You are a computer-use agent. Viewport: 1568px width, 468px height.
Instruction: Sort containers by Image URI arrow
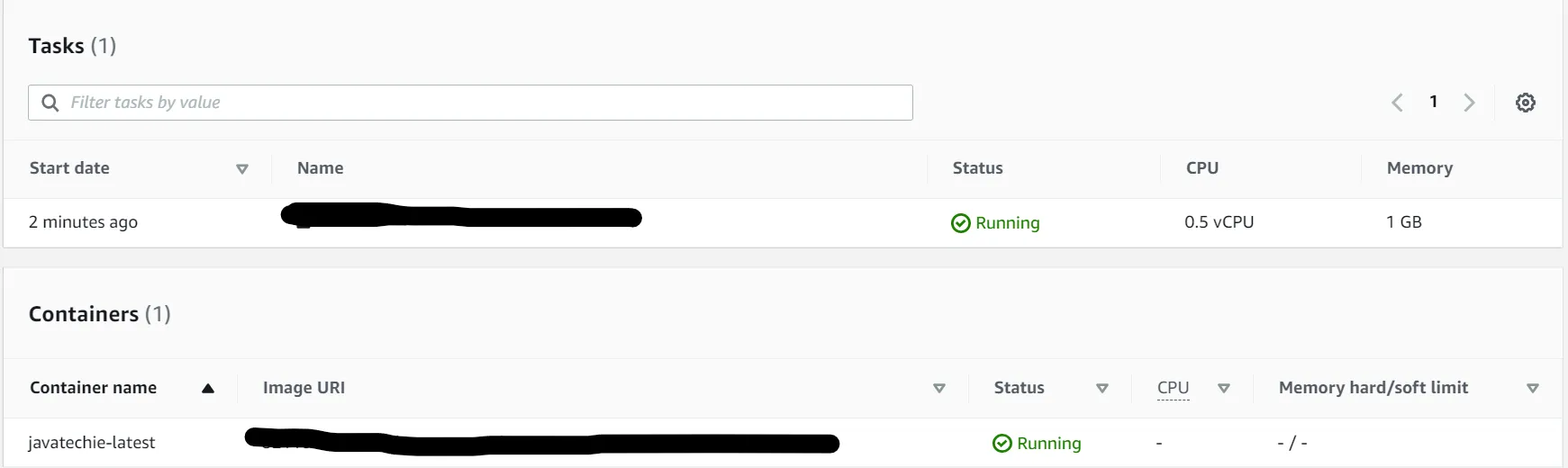point(938,389)
